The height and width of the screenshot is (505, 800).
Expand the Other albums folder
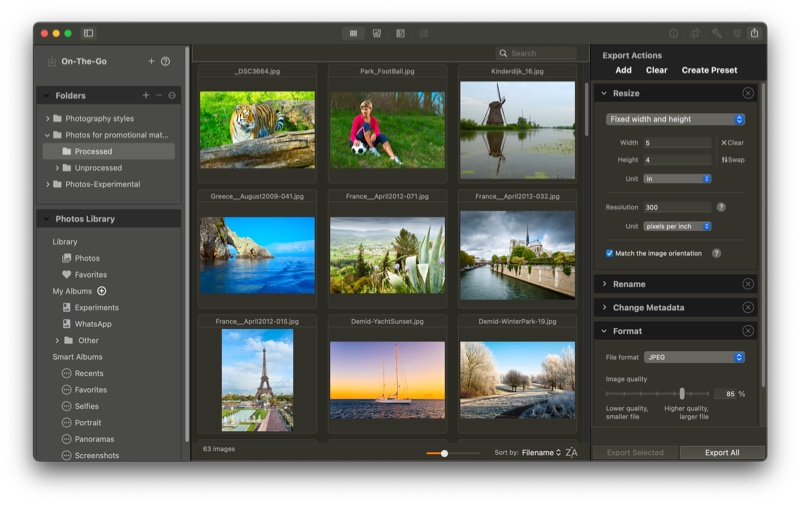coord(57,340)
